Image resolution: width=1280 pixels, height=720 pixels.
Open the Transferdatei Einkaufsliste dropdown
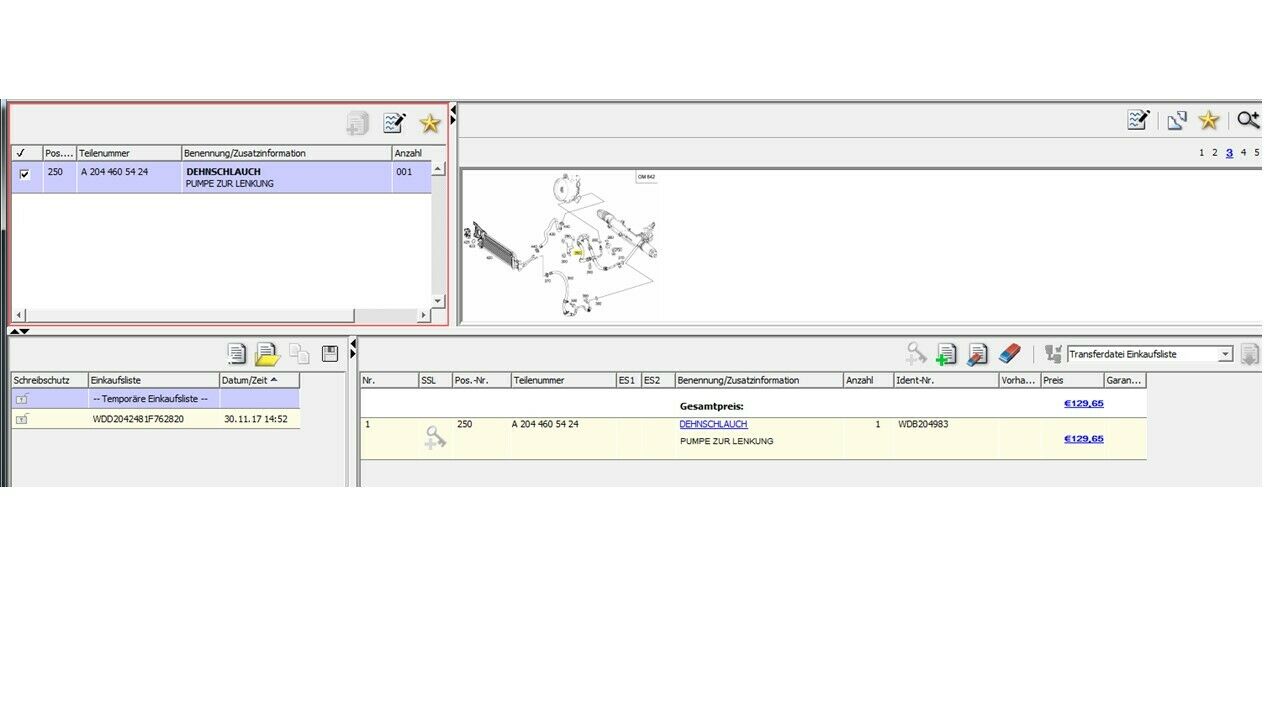pos(1225,354)
